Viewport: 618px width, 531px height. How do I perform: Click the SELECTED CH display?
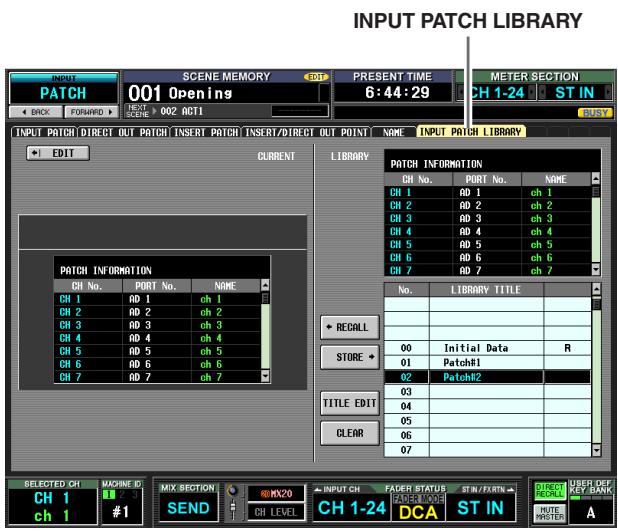tap(53, 506)
